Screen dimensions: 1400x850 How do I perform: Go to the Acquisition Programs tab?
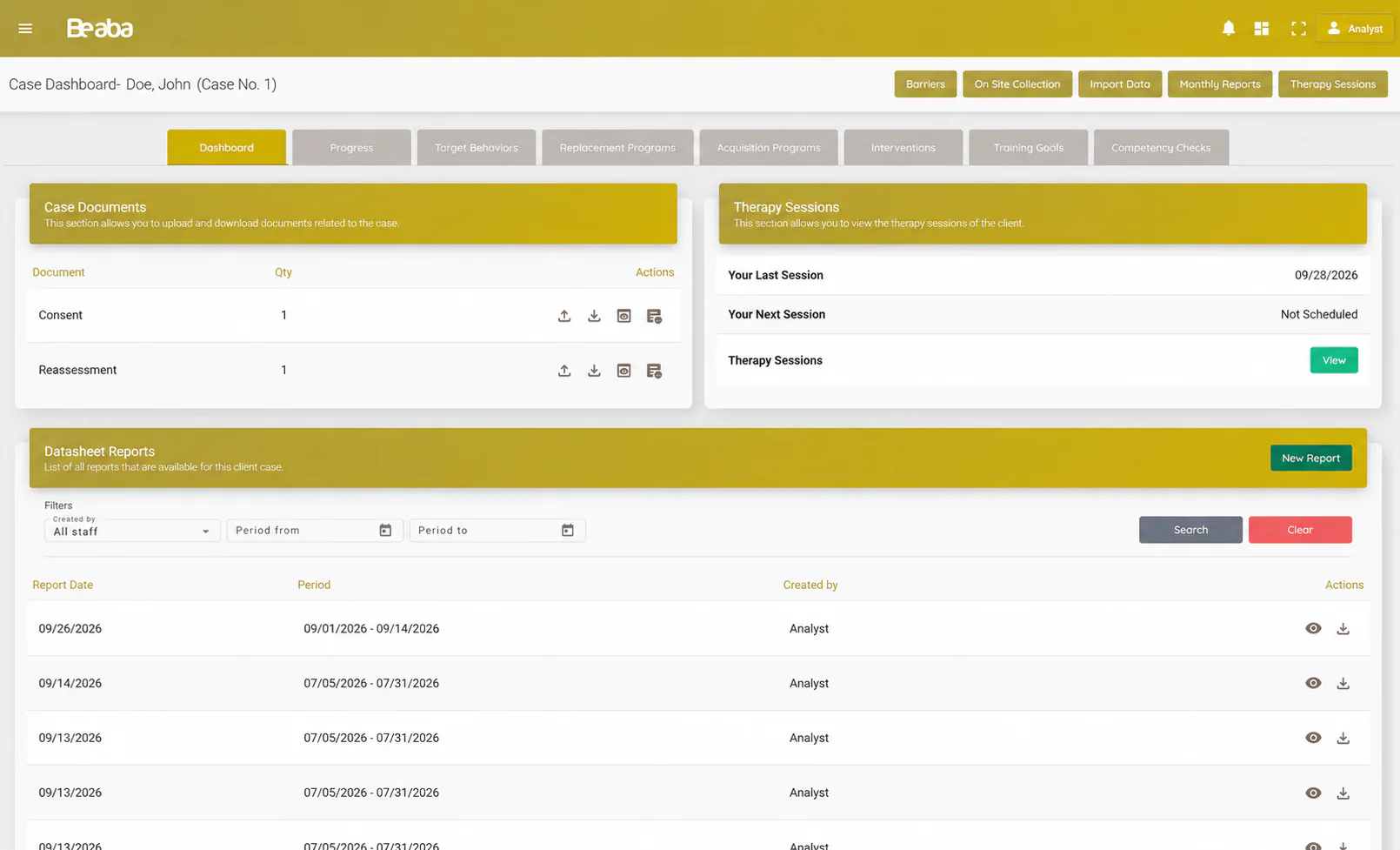click(769, 148)
